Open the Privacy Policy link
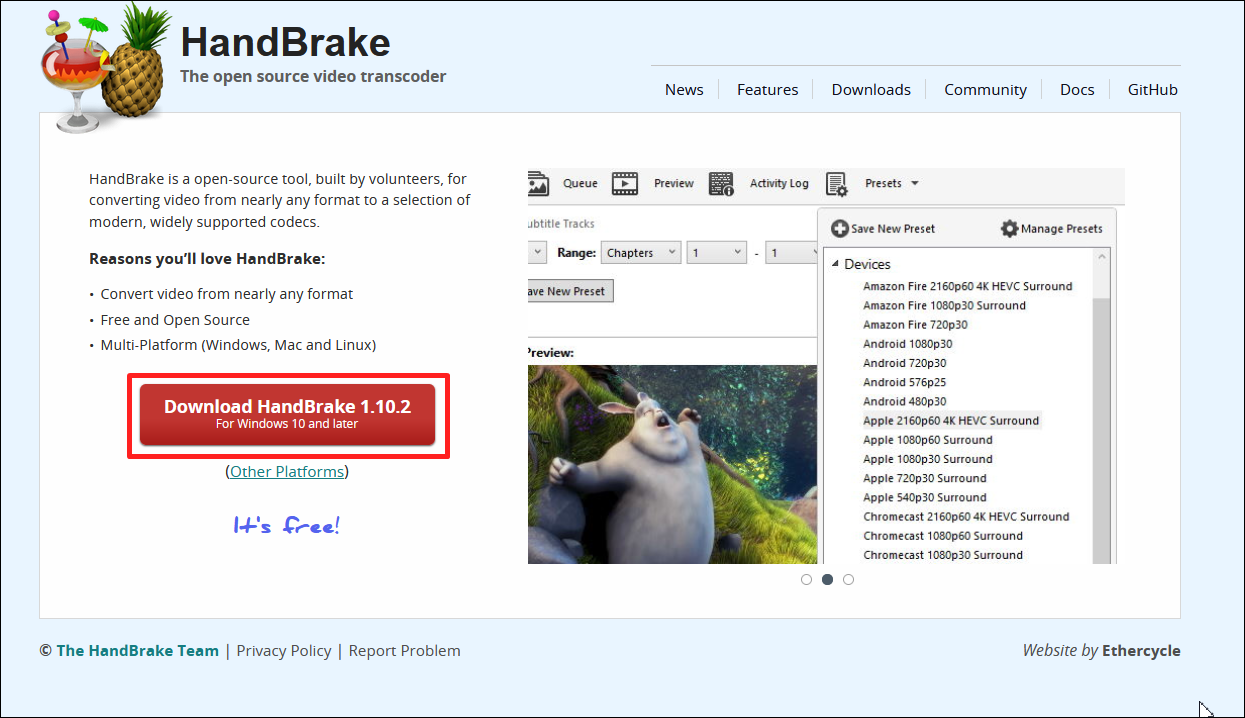 click(284, 651)
